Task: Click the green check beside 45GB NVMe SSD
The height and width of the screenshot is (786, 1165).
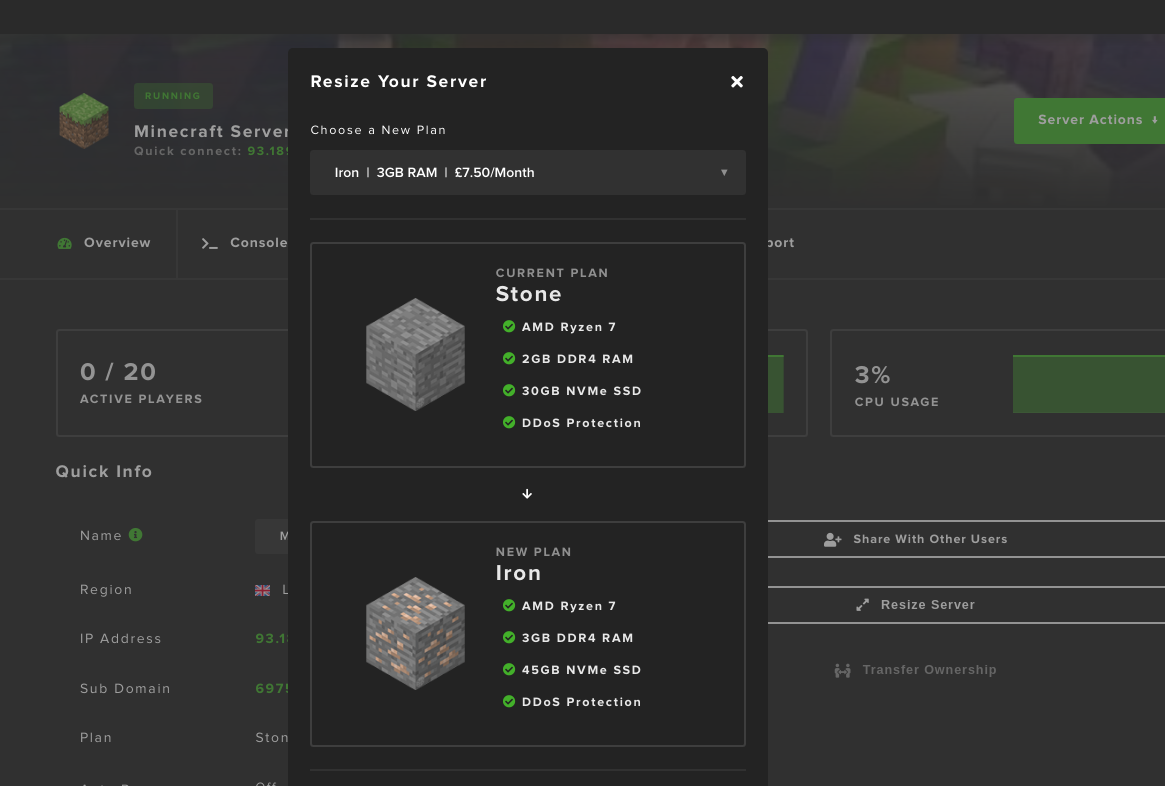Action: coord(509,669)
